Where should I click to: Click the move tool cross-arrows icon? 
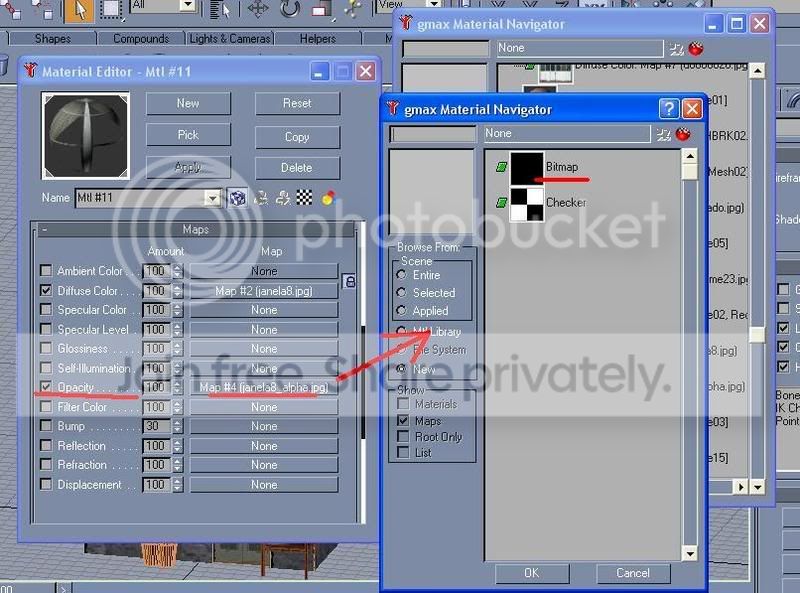[x=258, y=9]
